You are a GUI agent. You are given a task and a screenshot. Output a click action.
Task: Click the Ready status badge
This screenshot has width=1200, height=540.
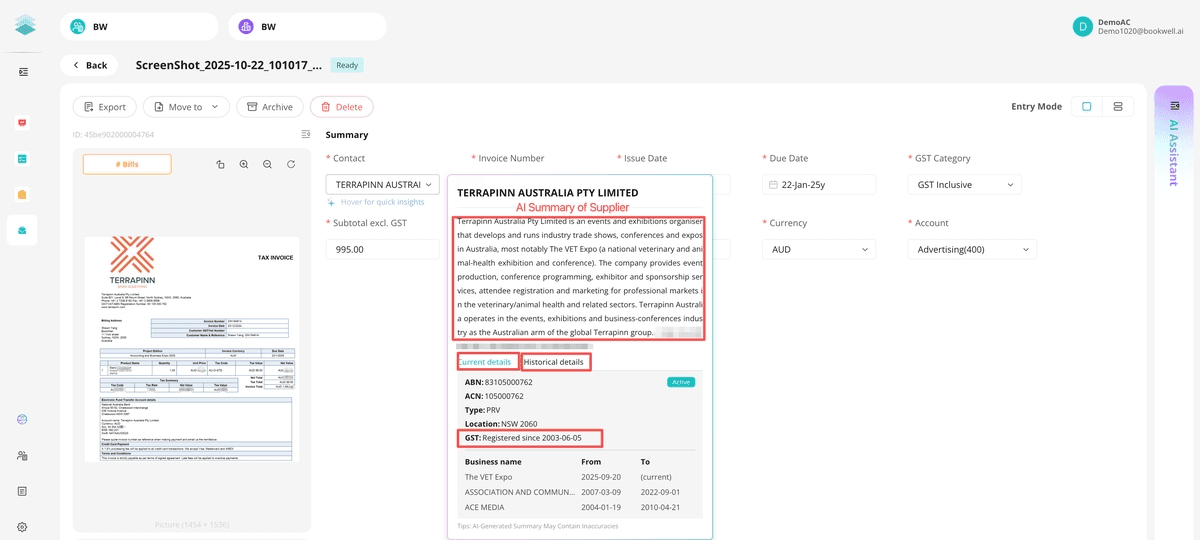[347, 65]
